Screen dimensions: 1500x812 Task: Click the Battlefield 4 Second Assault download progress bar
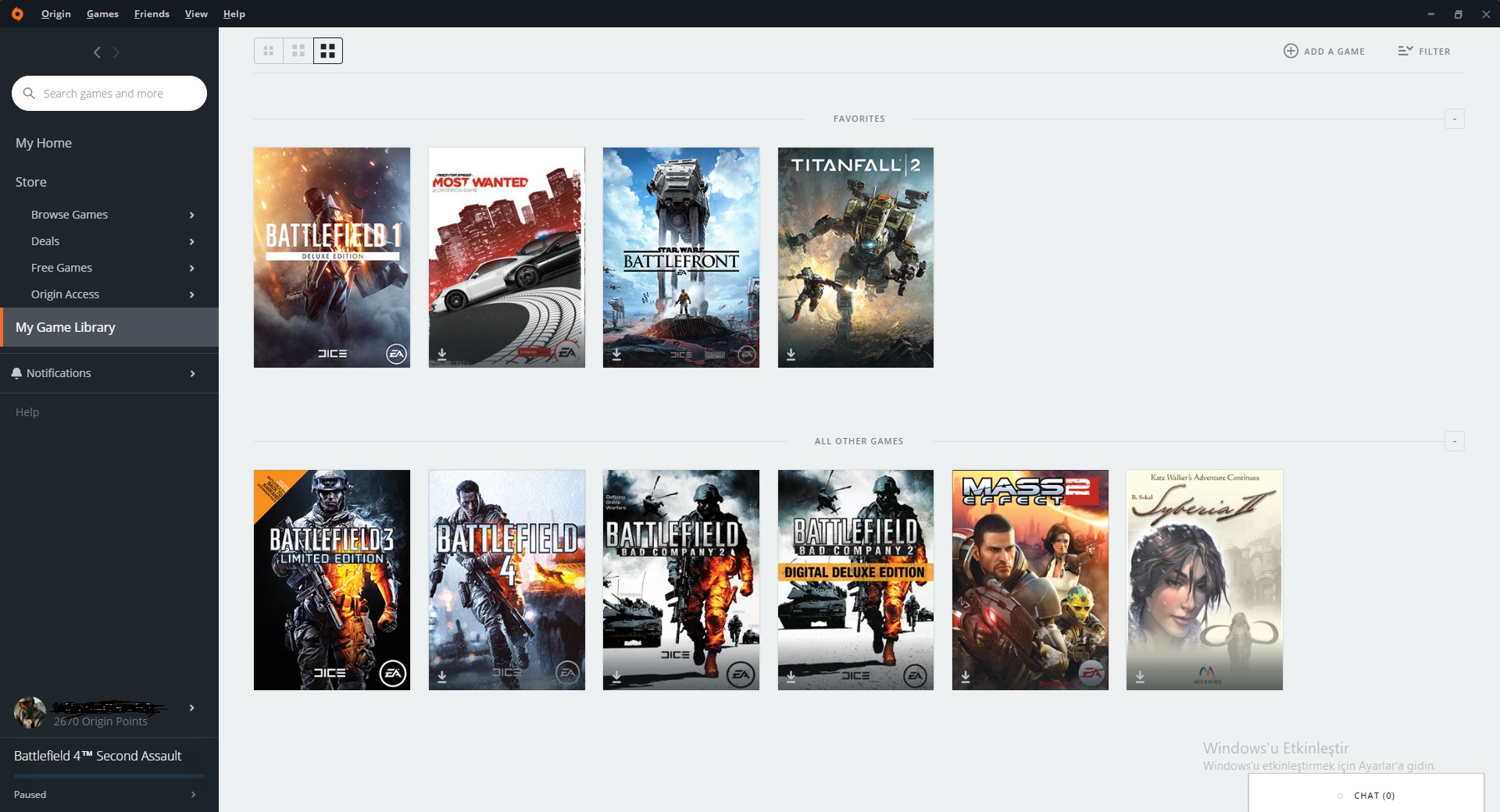tap(109, 776)
